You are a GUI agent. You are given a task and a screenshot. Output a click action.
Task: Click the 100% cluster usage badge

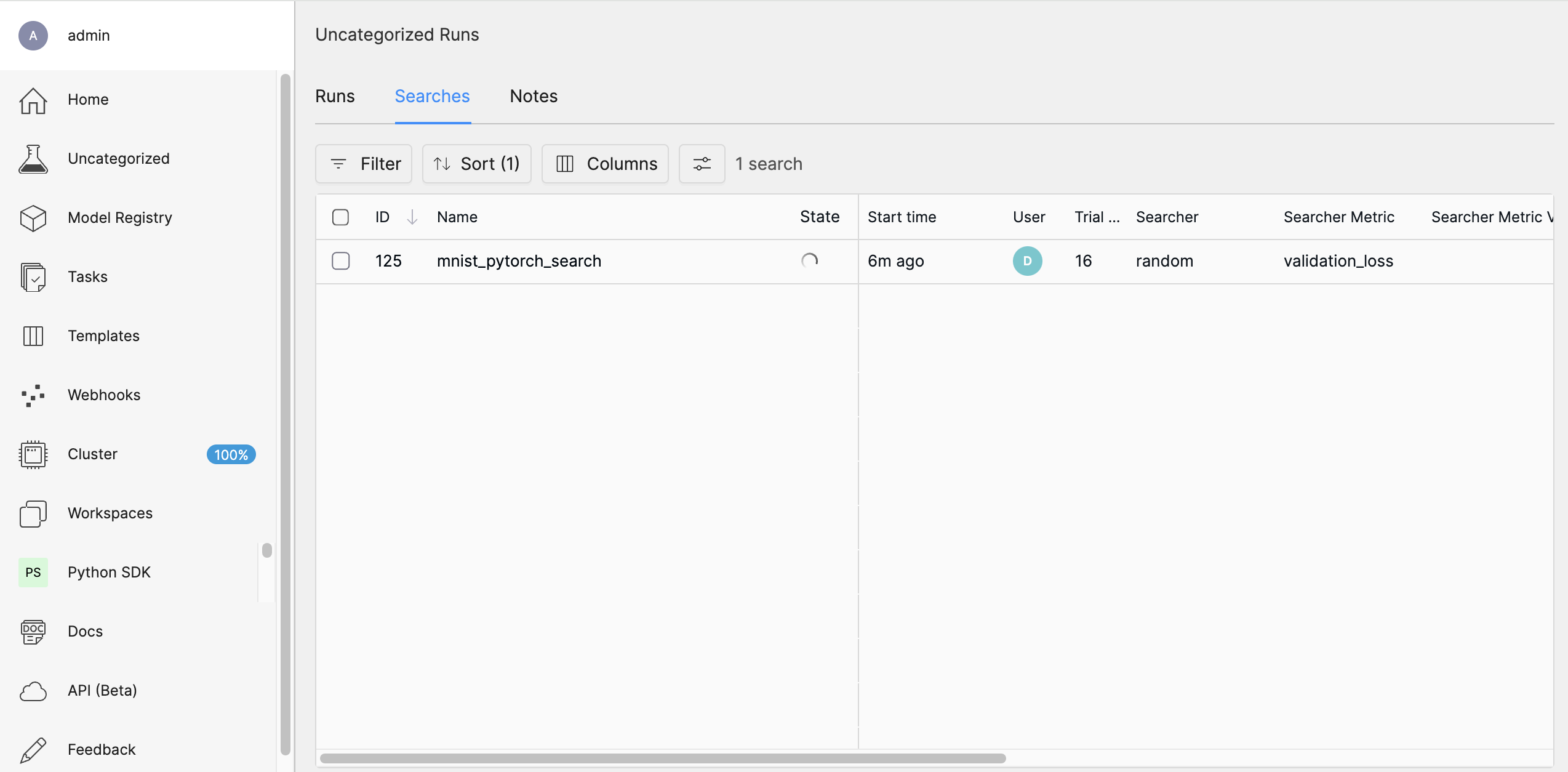pyautogui.click(x=231, y=455)
